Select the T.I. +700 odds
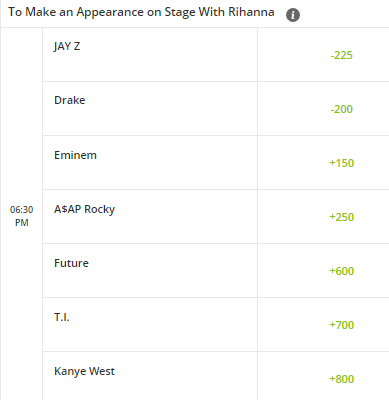This screenshot has height=400, width=389. tap(341, 325)
